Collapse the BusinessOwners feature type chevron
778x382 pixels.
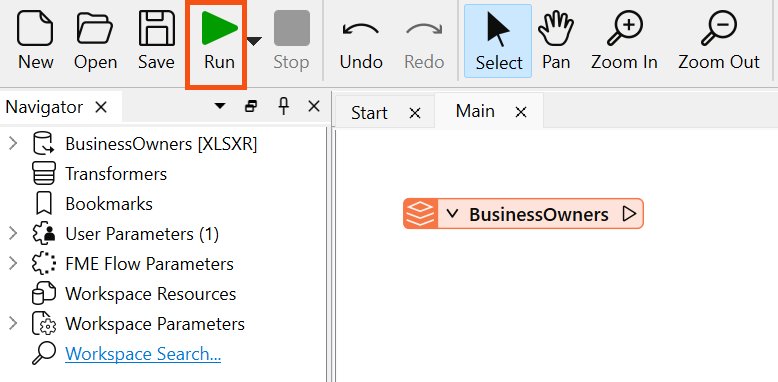tap(451, 214)
